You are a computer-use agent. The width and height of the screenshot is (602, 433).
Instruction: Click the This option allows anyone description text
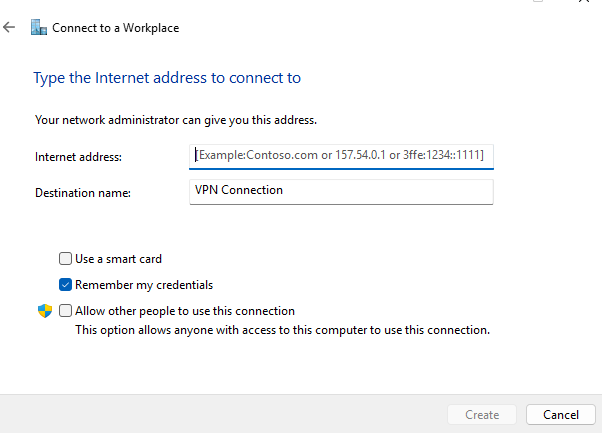283,329
